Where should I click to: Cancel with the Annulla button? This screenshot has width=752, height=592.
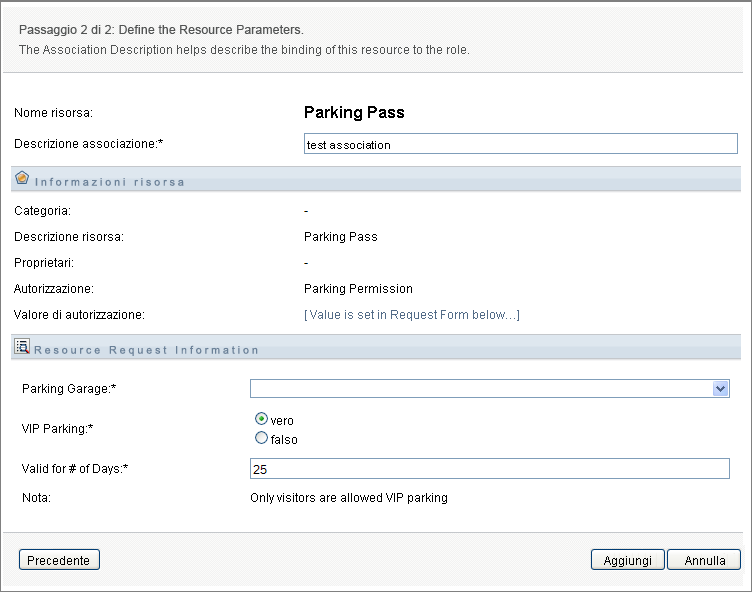(x=704, y=560)
